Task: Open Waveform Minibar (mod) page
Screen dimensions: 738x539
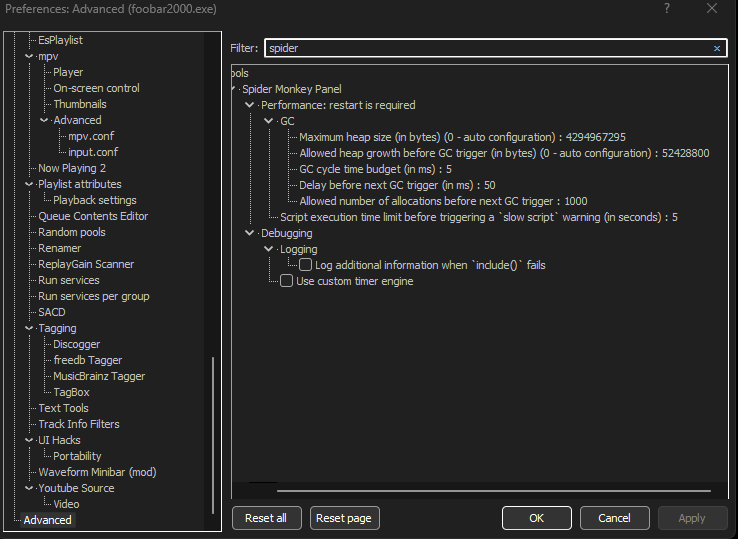Action: coord(97,473)
